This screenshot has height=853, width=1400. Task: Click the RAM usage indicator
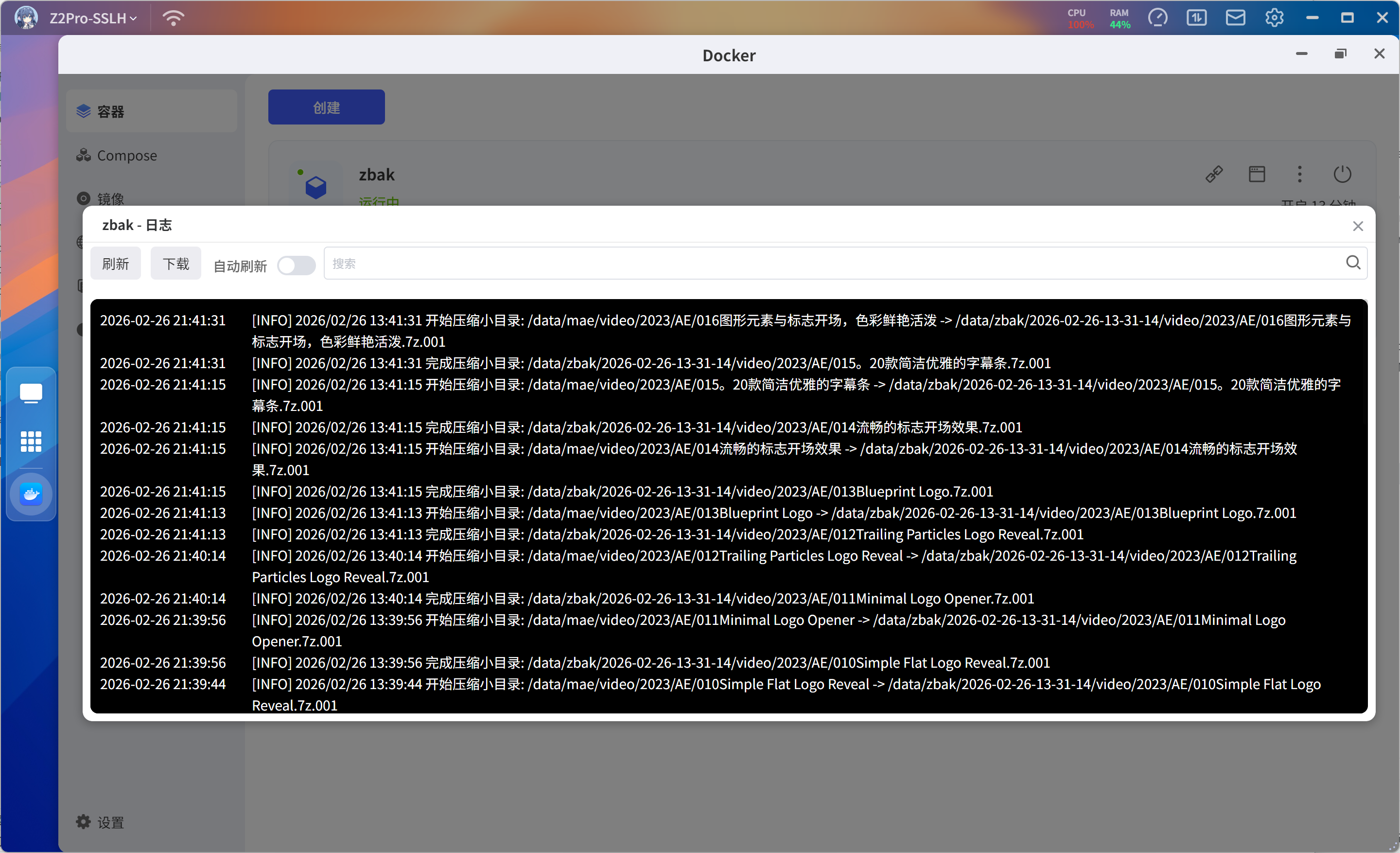point(1120,18)
